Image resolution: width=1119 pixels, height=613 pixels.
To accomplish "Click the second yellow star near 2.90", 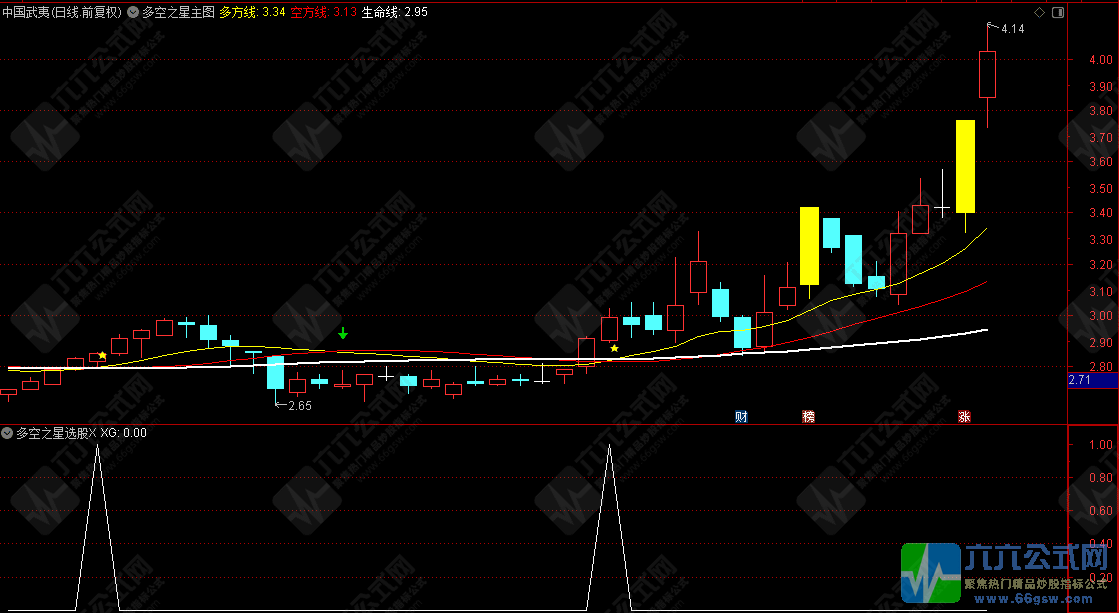I will point(614,349).
